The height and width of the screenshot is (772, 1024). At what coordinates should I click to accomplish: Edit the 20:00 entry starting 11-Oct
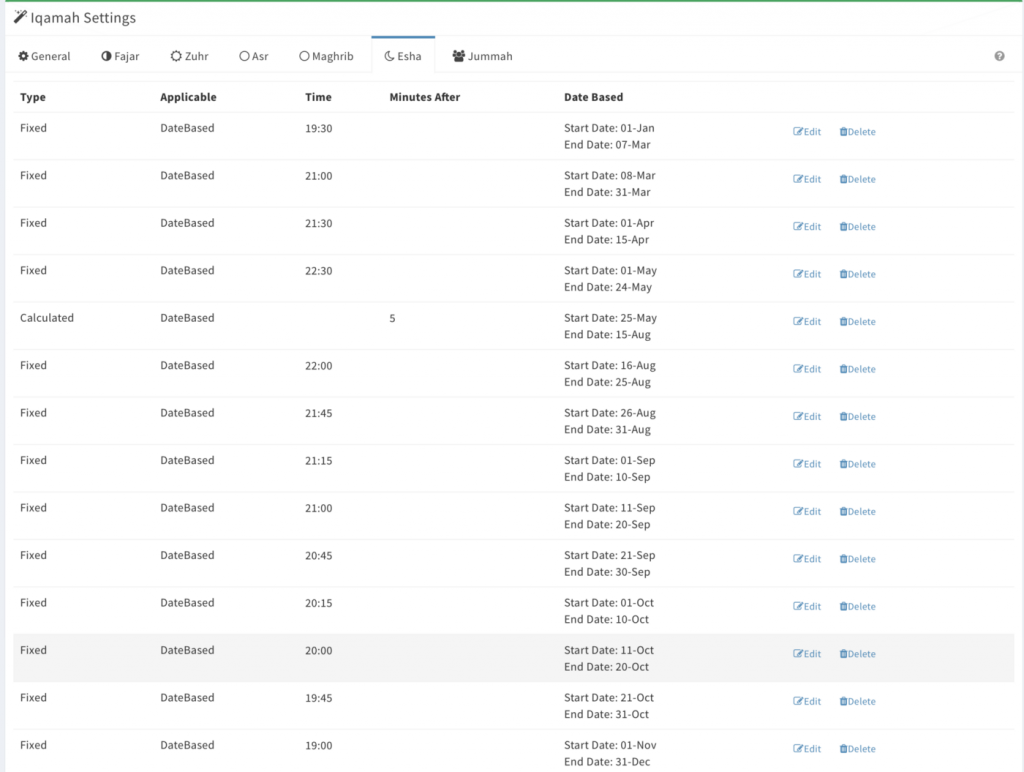[807, 654]
